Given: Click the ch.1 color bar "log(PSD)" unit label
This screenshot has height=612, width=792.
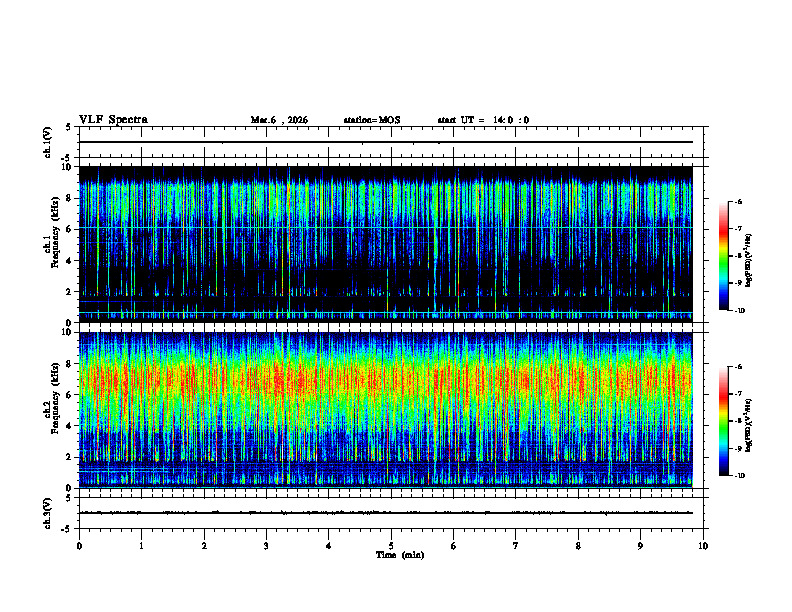Looking at the screenshot, I should (x=749, y=261).
